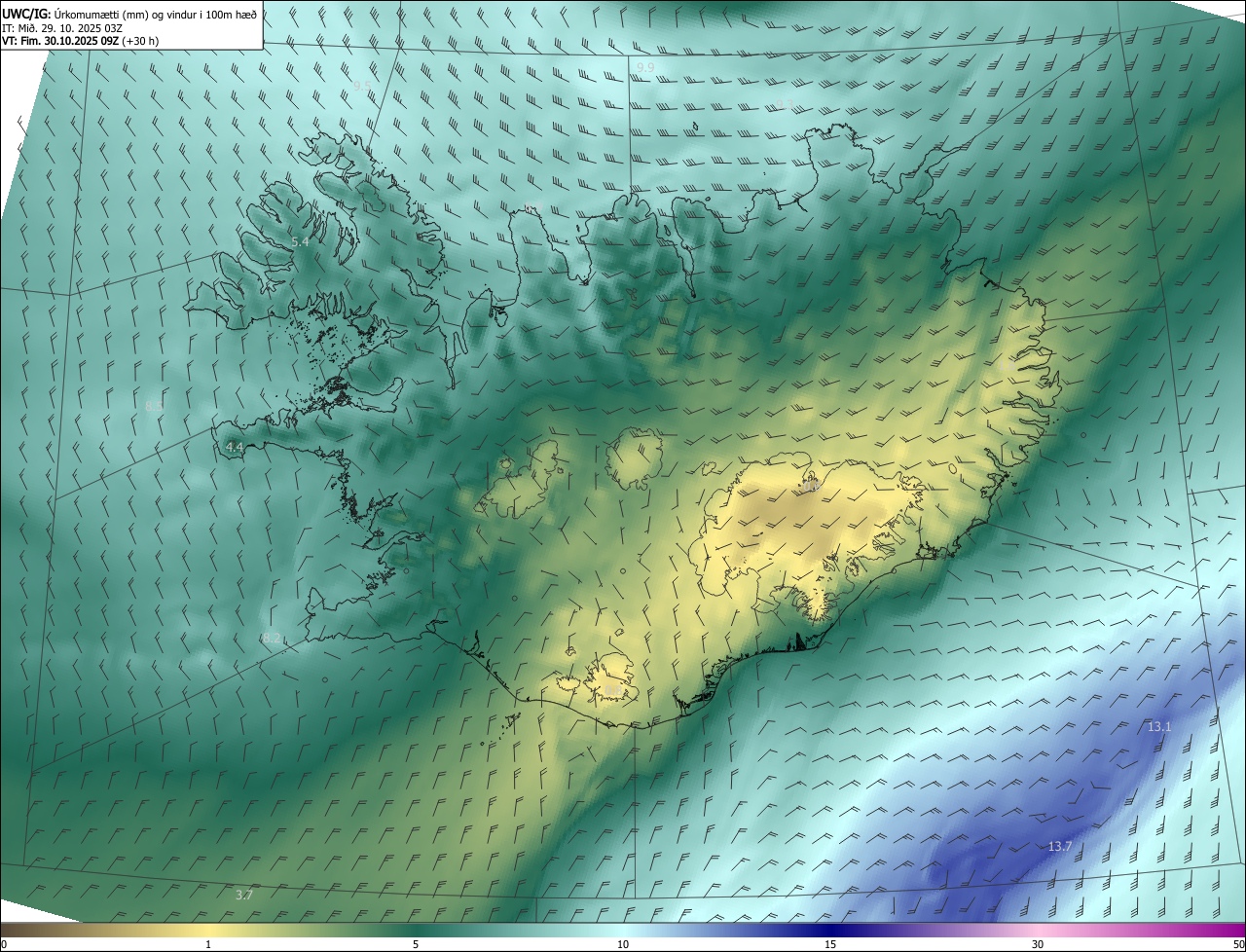The image size is (1246, 952).
Task: Click the colorbar tick label 10
Action: (x=623, y=944)
